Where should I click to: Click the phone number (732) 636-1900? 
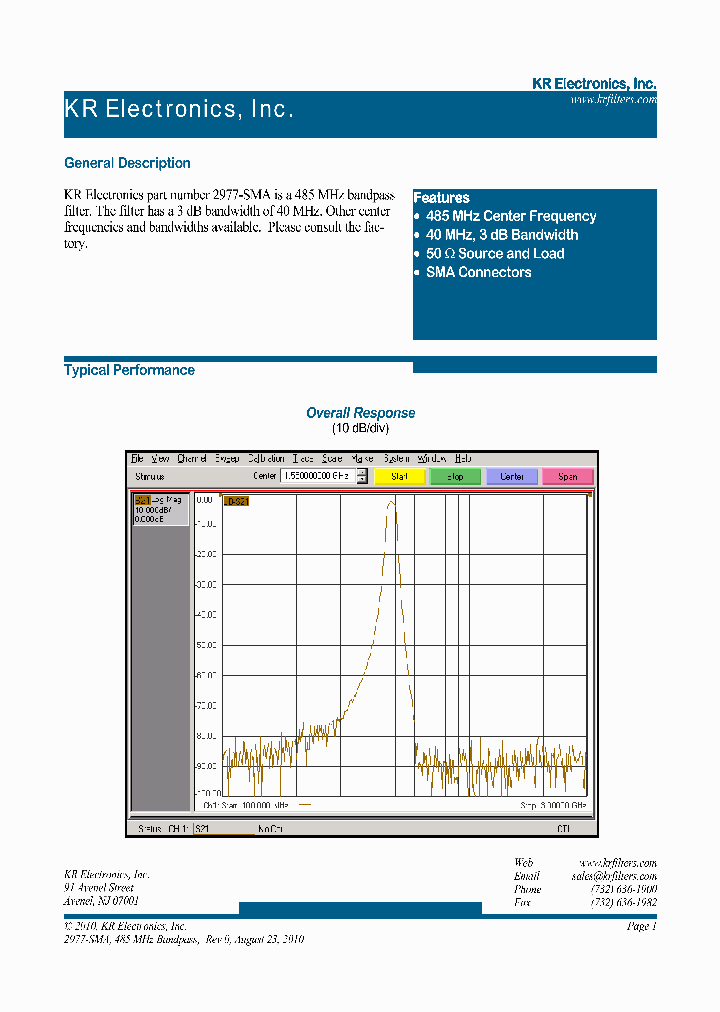coord(624,889)
